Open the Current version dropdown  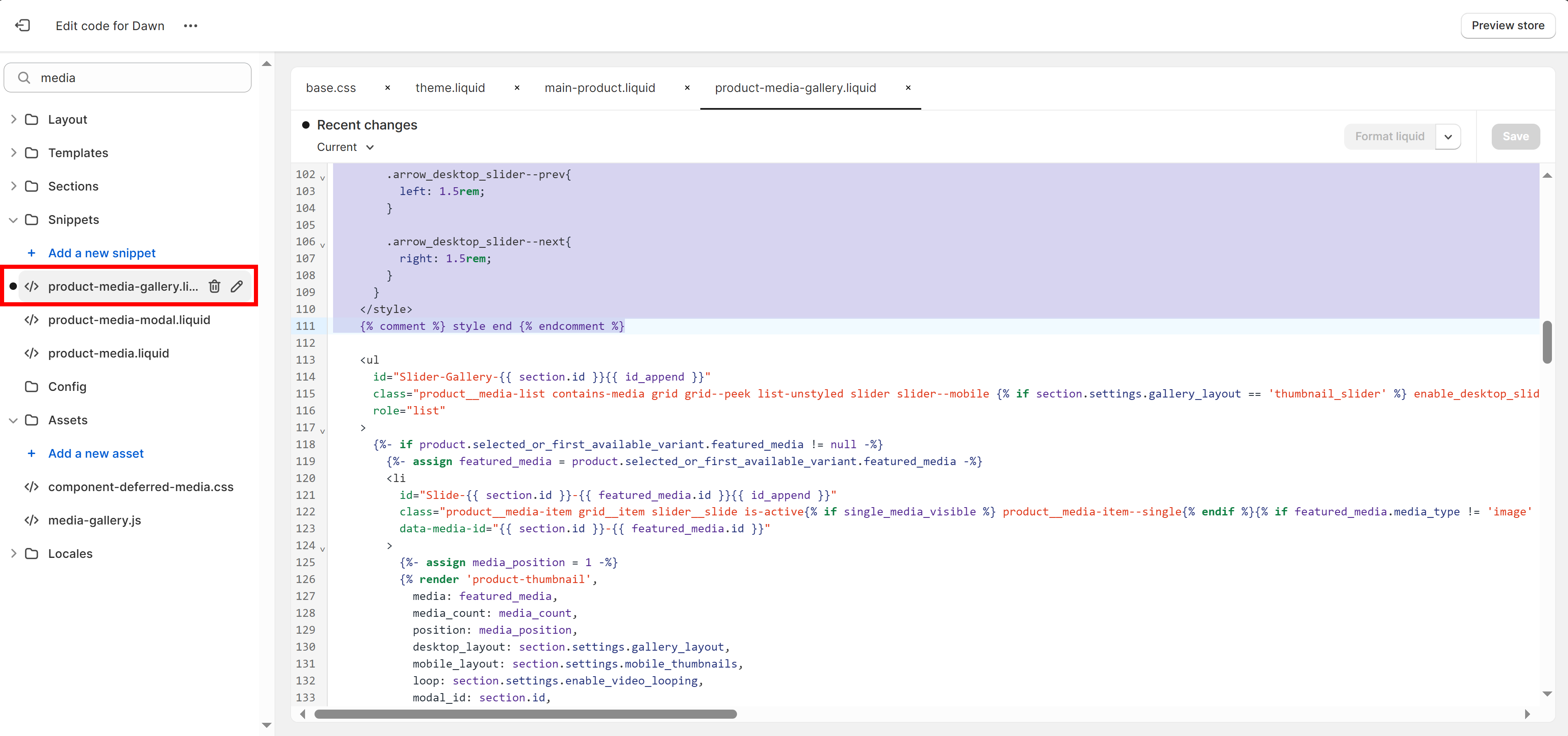point(345,147)
